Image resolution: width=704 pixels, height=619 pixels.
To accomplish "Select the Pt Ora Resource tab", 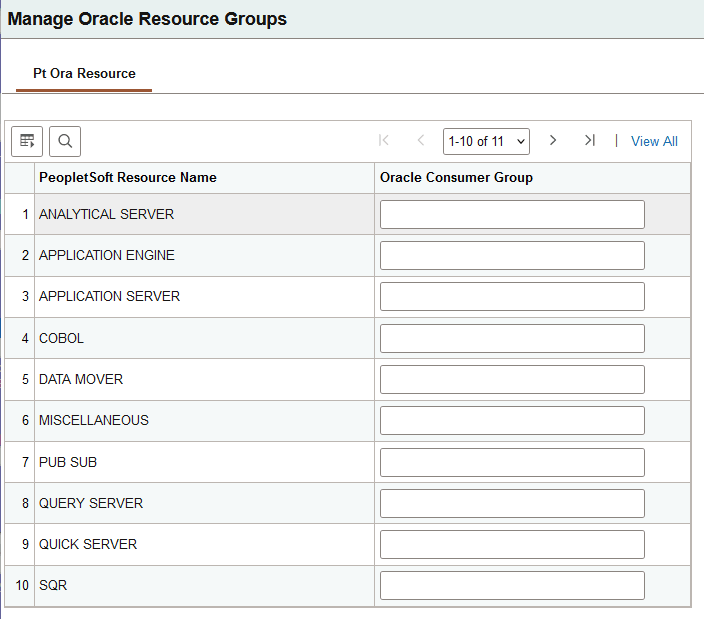I will click(x=84, y=74).
